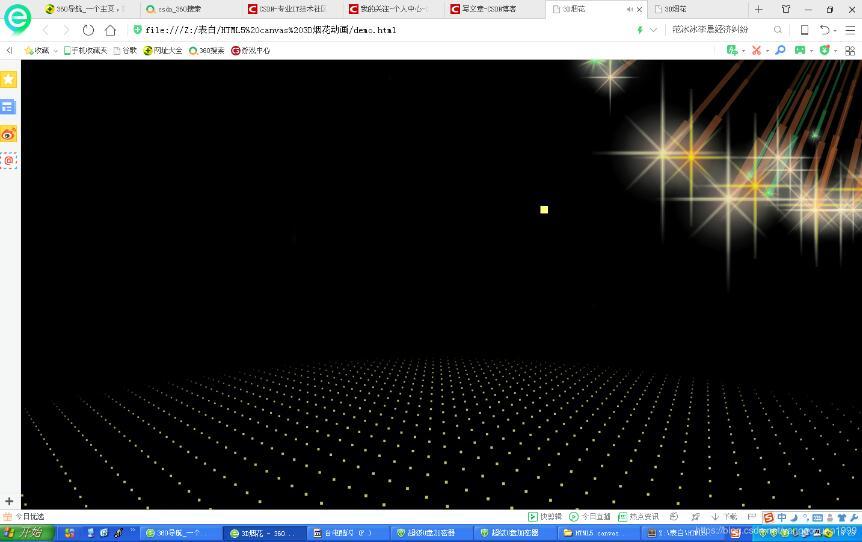Open the 网址大全 bookmark link
The image size is (862, 542).
point(163,50)
